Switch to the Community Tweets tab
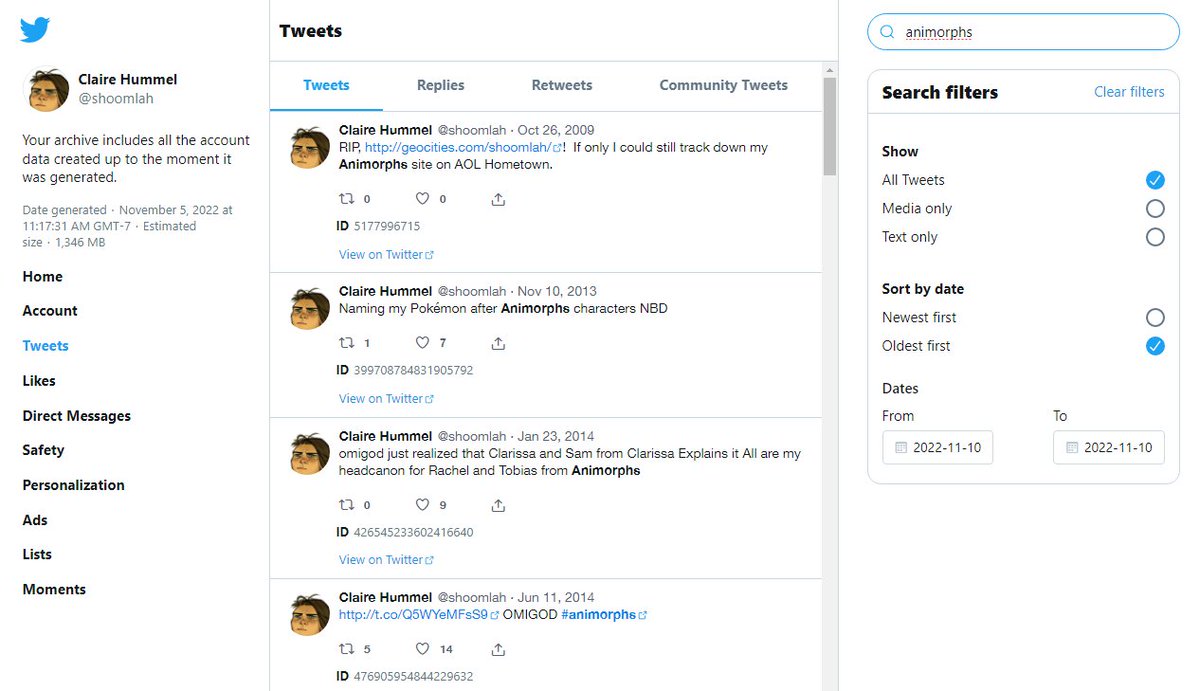1200x691 pixels. (723, 85)
